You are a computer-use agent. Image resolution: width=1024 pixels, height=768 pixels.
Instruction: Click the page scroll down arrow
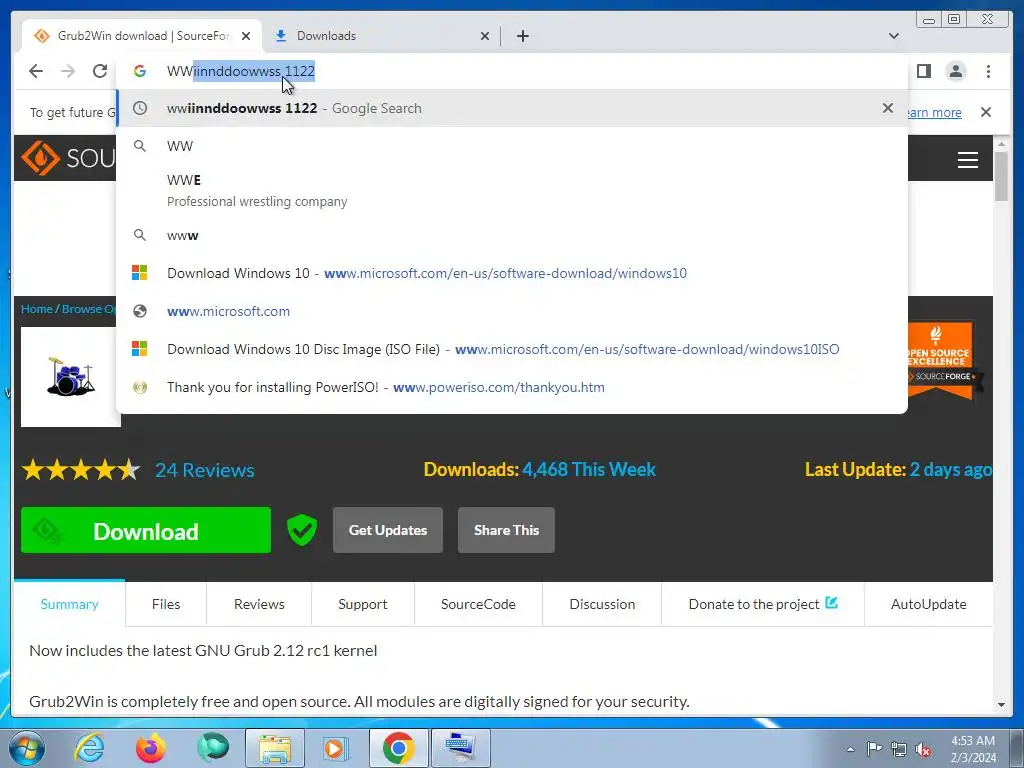click(x=1001, y=705)
